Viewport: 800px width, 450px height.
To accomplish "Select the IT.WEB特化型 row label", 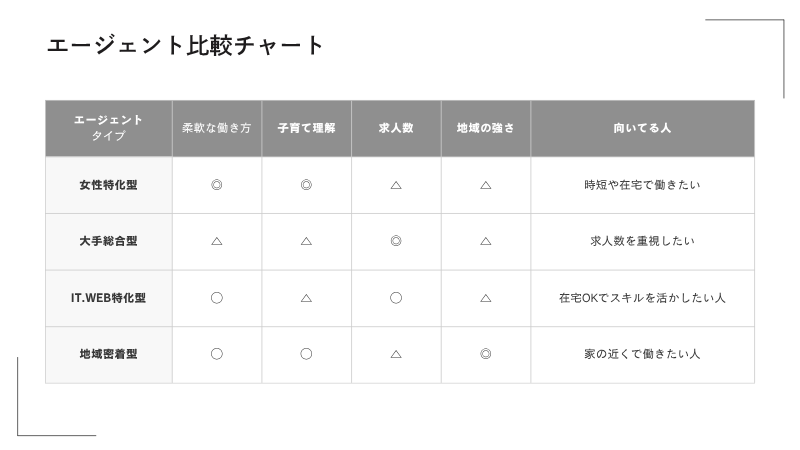I will pyautogui.click(x=109, y=298).
